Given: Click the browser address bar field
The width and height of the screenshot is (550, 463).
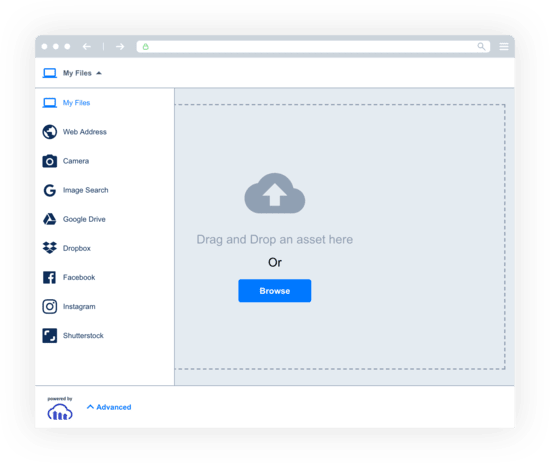Looking at the screenshot, I should 313,46.
